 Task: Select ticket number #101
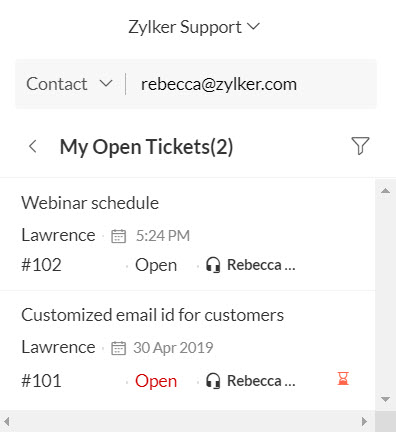click(x=41, y=381)
